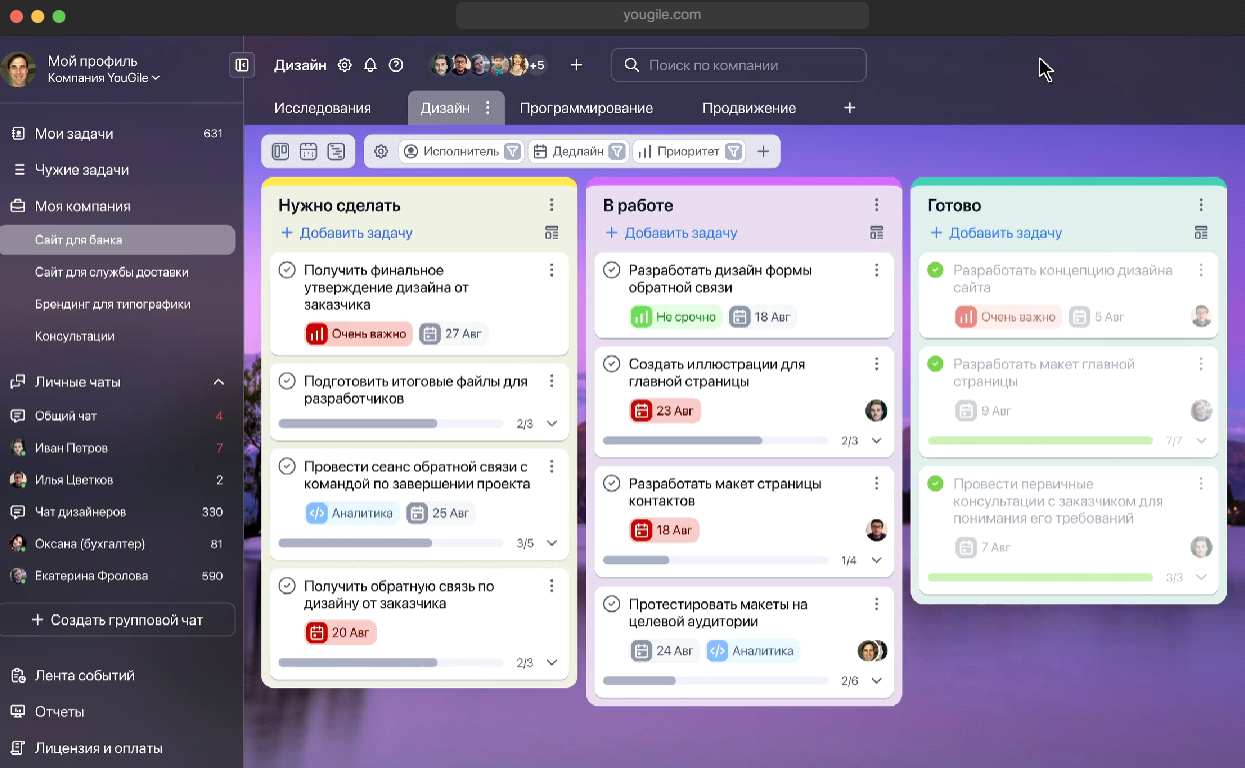Collapse the Личные чаты section
The width and height of the screenshot is (1245, 768).
pos(219,382)
